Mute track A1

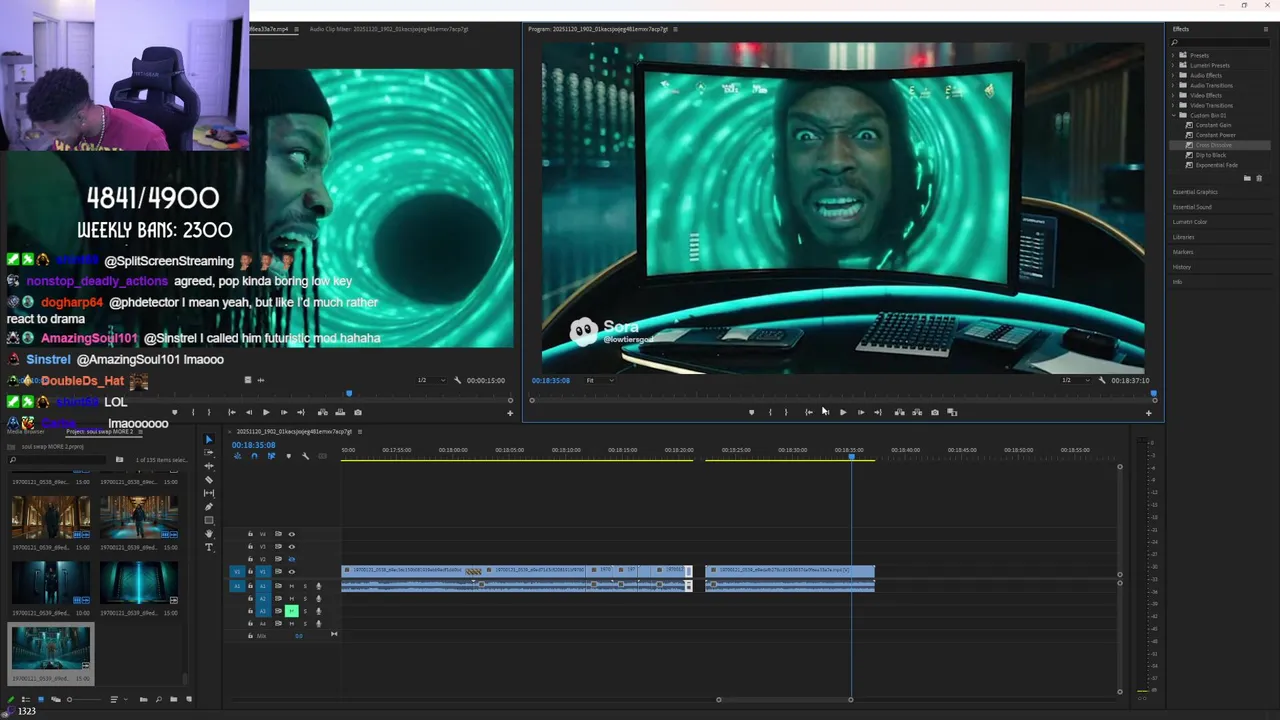coord(292,586)
